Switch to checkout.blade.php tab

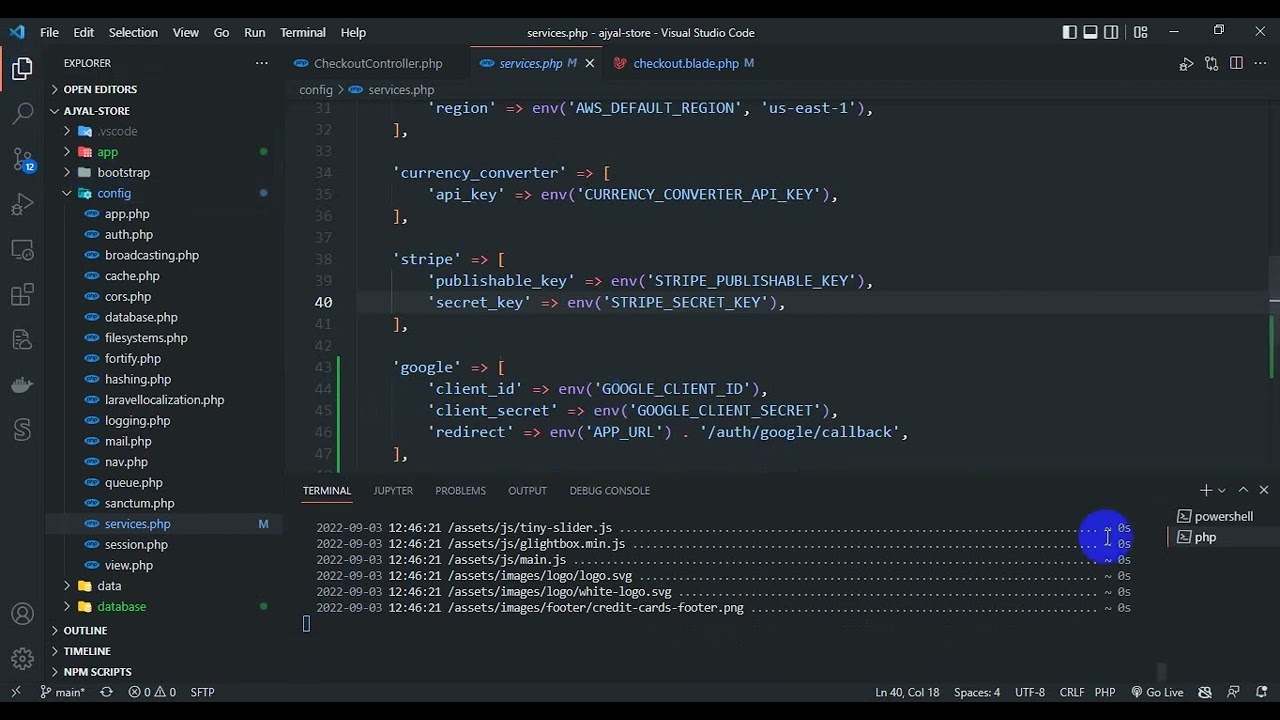click(686, 63)
